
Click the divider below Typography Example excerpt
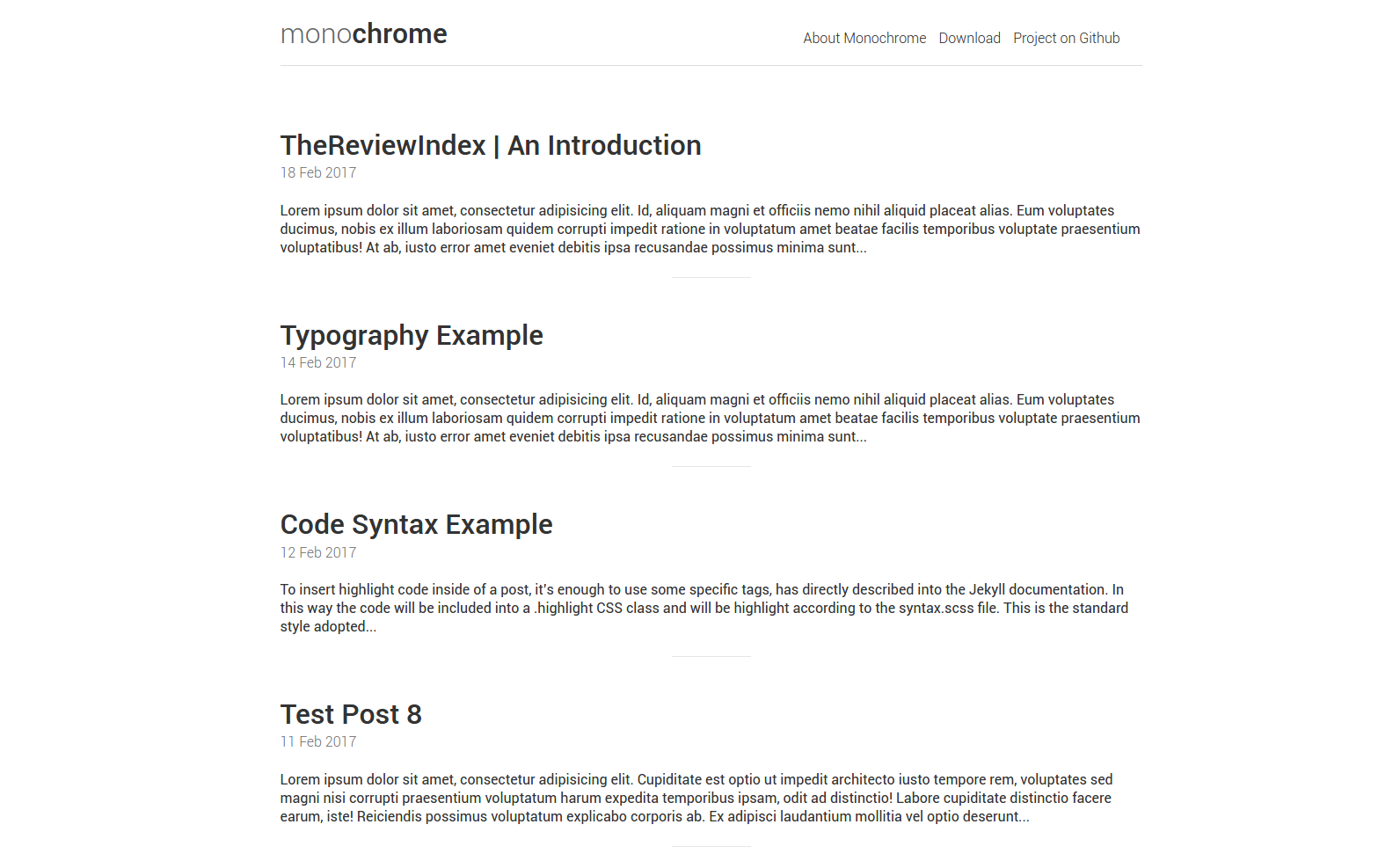[x=711, y=467]
